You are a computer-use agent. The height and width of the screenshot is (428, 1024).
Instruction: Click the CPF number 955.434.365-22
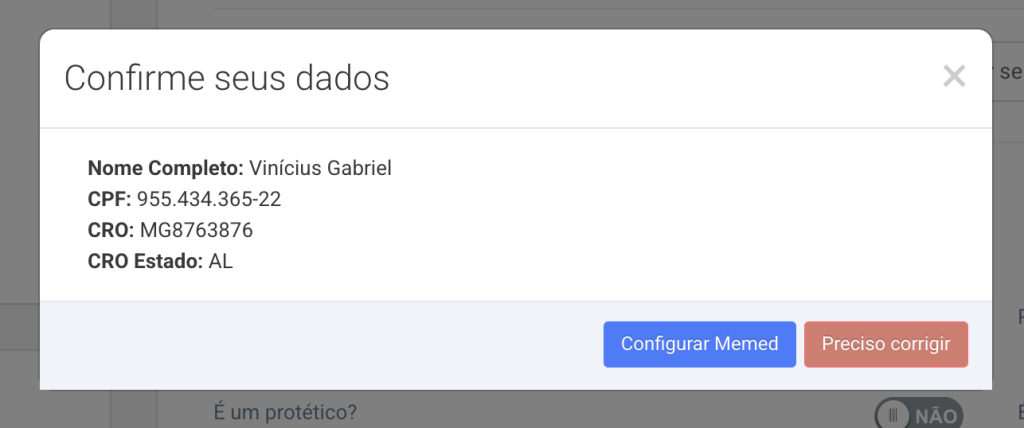pos(209,199)
